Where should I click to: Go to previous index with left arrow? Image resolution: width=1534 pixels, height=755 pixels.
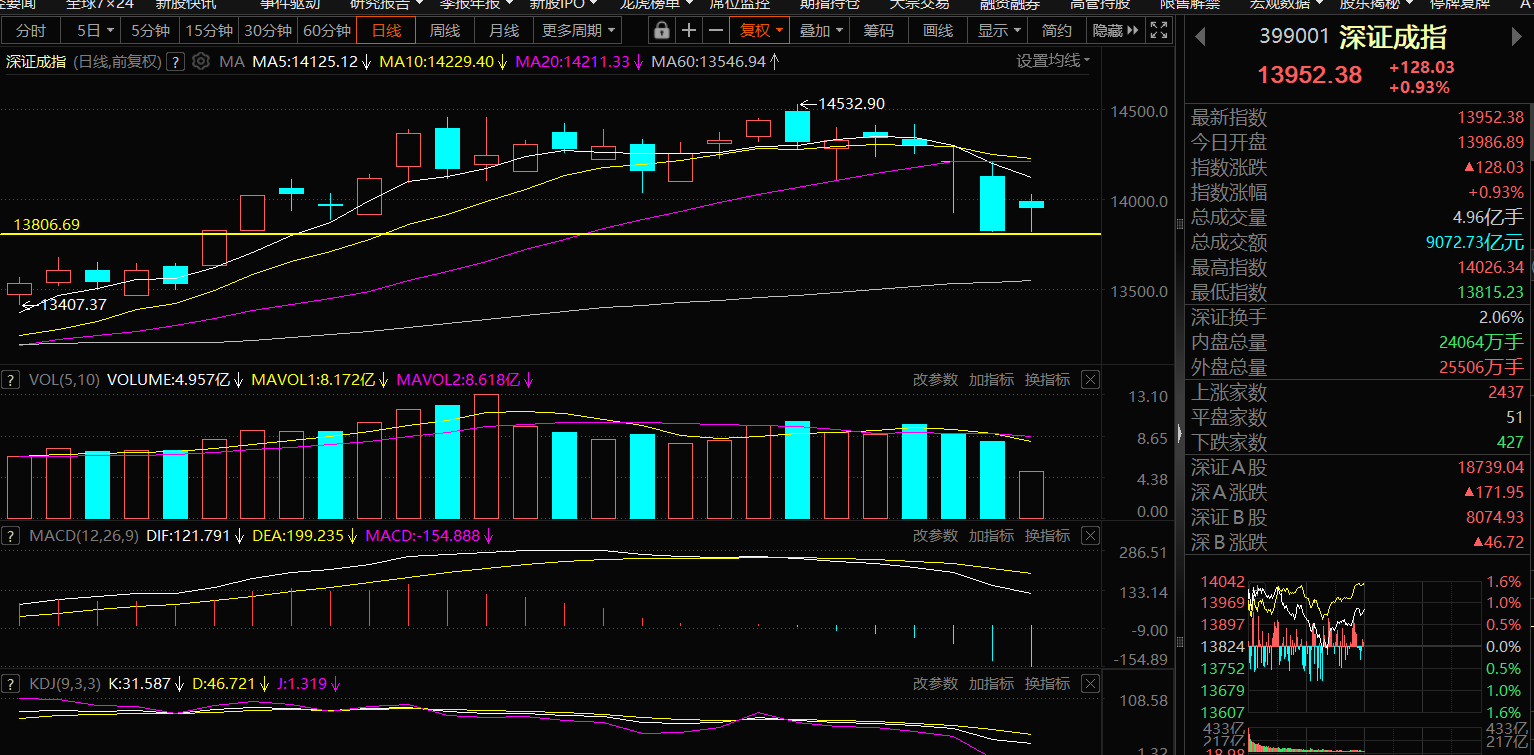tap(1200, 39)
